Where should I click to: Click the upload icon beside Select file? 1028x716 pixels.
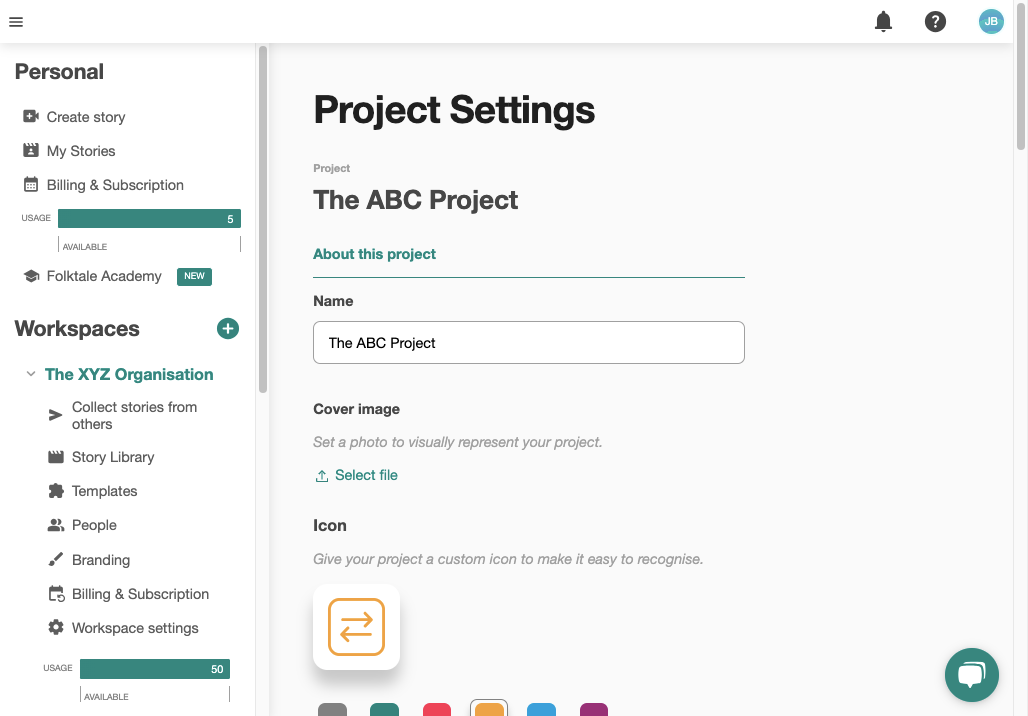pyautogui.click(x=321, y=476)
